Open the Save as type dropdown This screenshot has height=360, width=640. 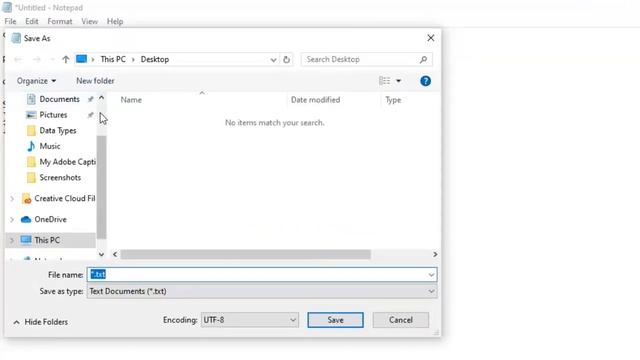pyautogui.click(x=262, y=291)
